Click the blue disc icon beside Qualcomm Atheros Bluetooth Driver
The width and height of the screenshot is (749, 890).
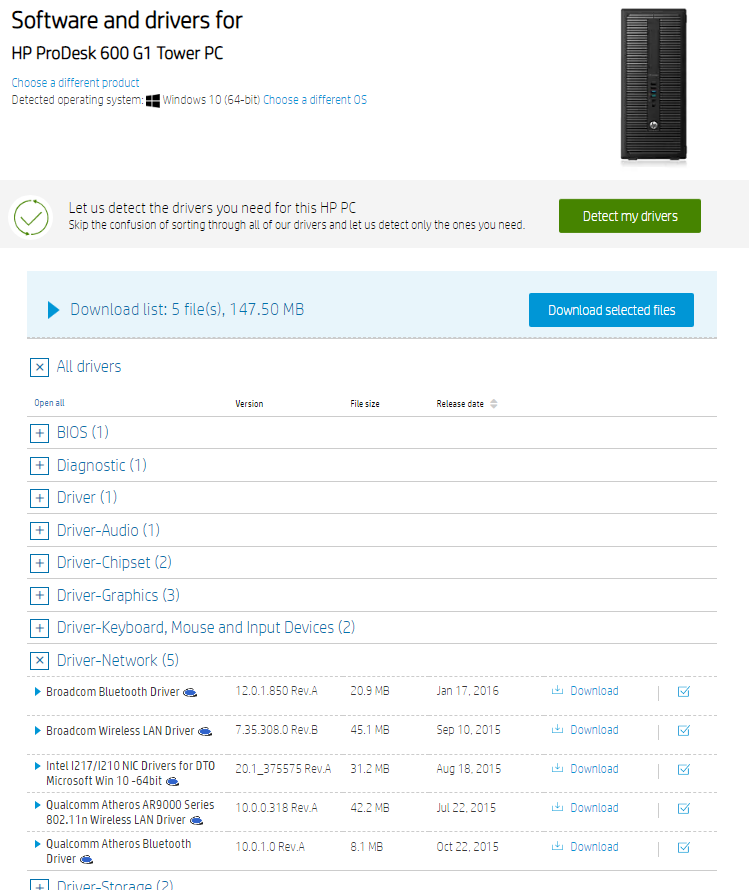86,859
